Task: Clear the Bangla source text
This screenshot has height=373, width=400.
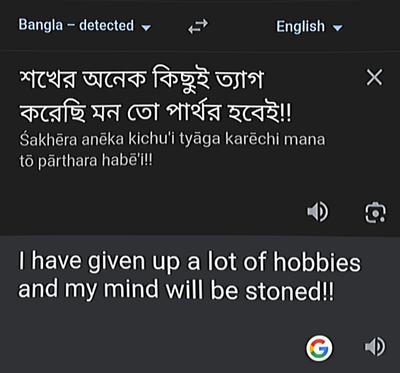Action: (x=374, y=78)
